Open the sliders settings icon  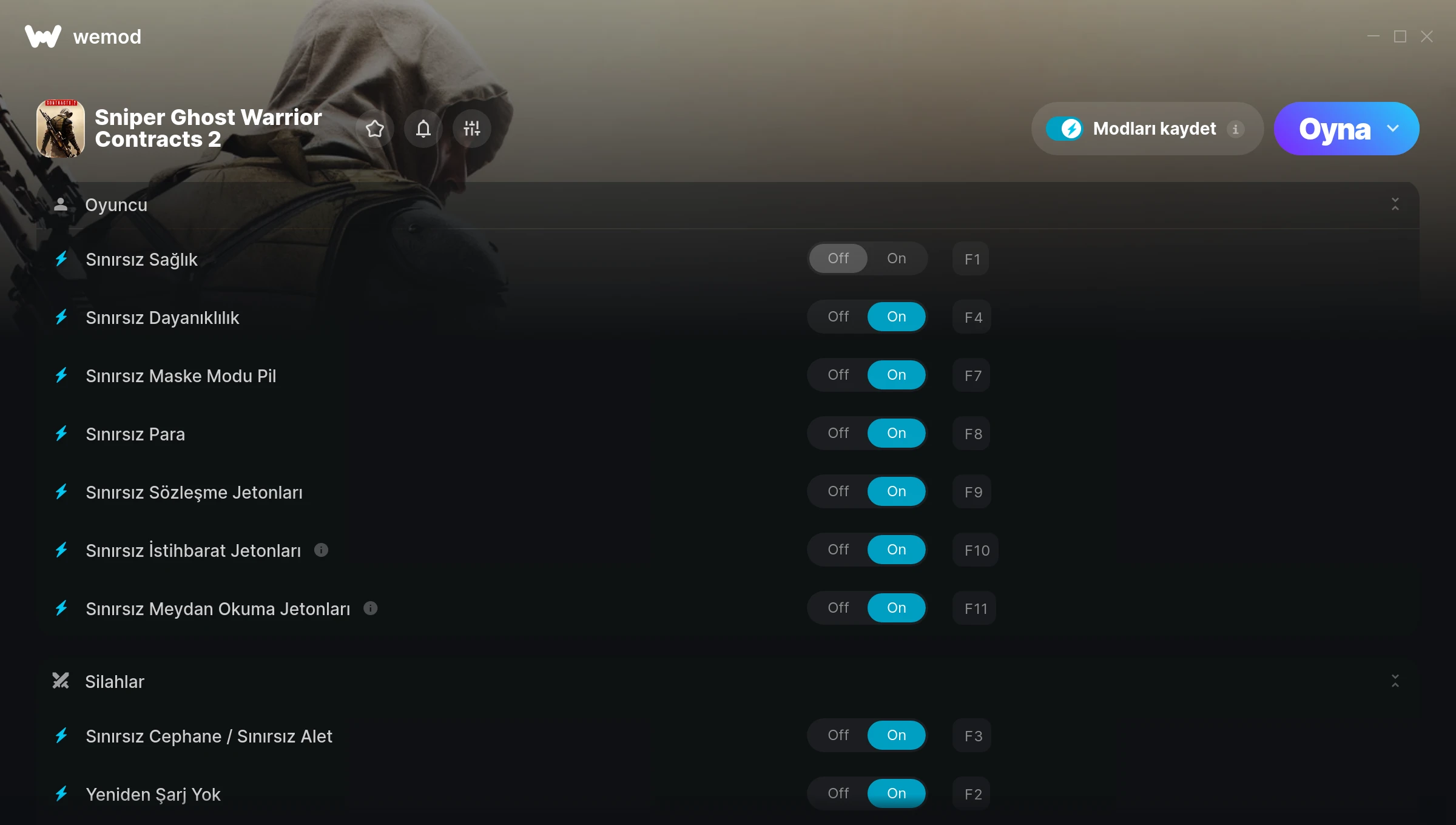(472, 129)
